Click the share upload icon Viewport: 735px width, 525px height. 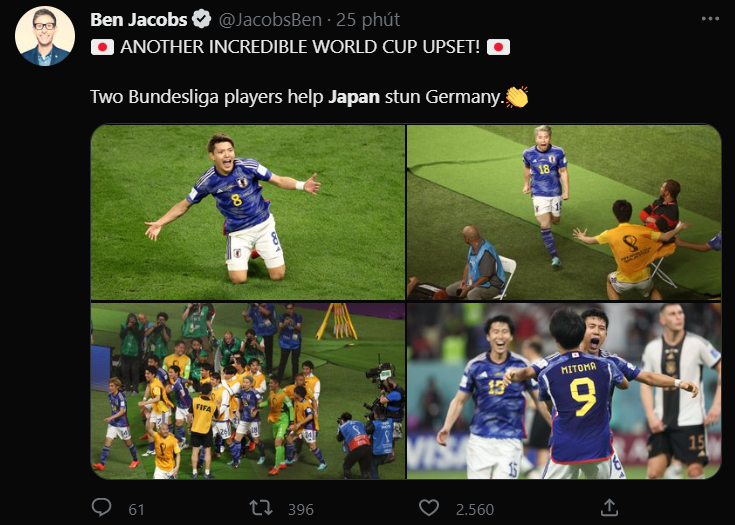[608, 508]
